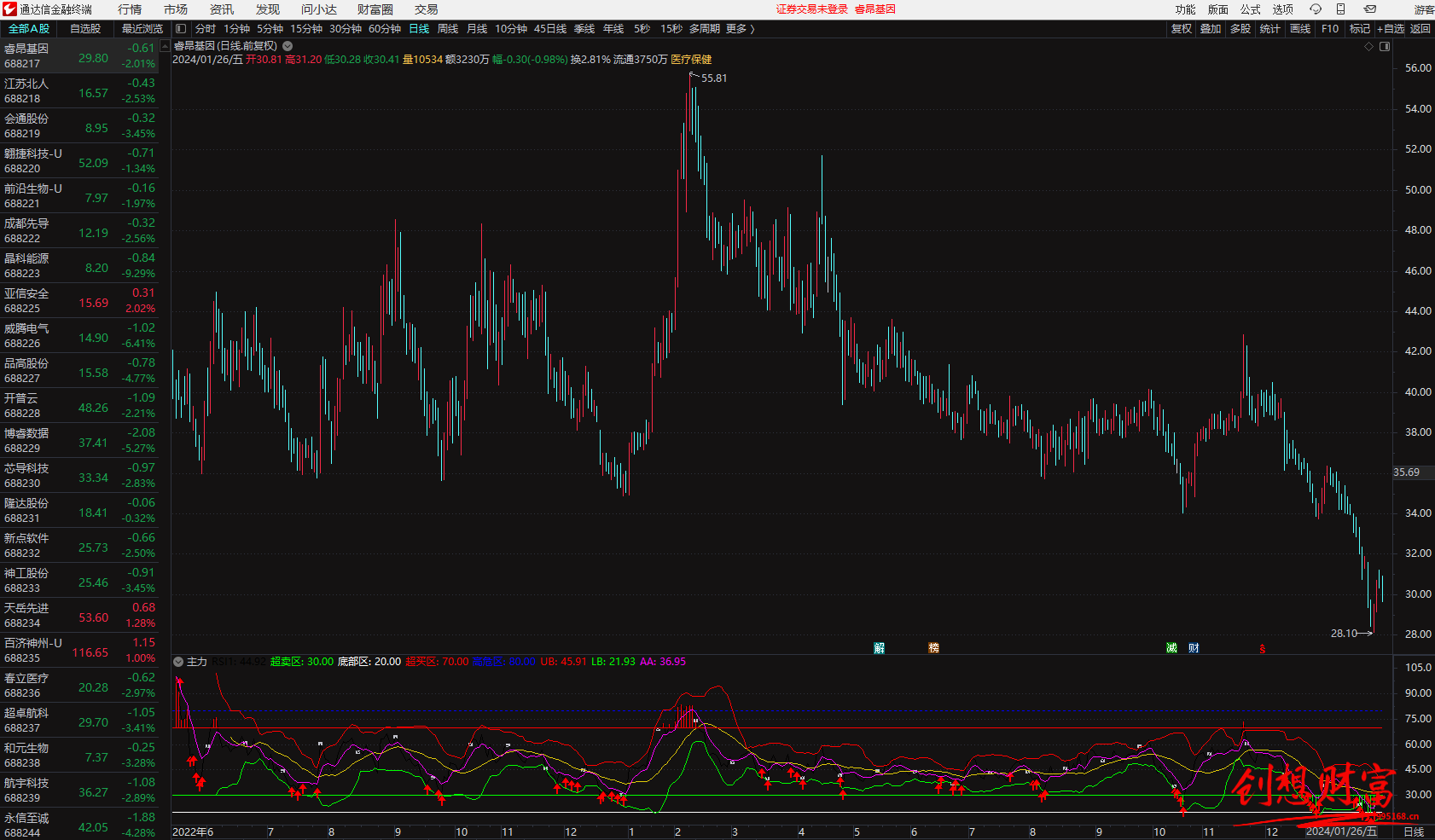Open period selector 日线 at bottom-right

click(1414, 832)
